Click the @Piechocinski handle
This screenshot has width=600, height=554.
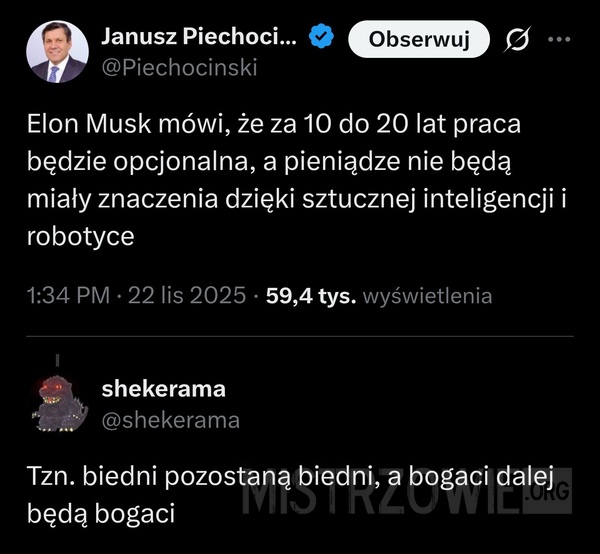click(179, 68)
